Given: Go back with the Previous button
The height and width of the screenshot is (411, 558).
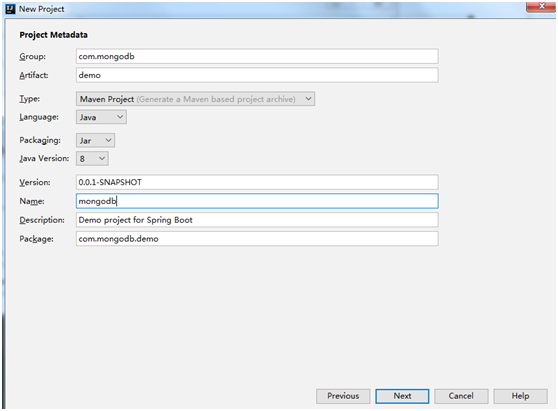Looking at the screenshot, I should coord(343,396).
